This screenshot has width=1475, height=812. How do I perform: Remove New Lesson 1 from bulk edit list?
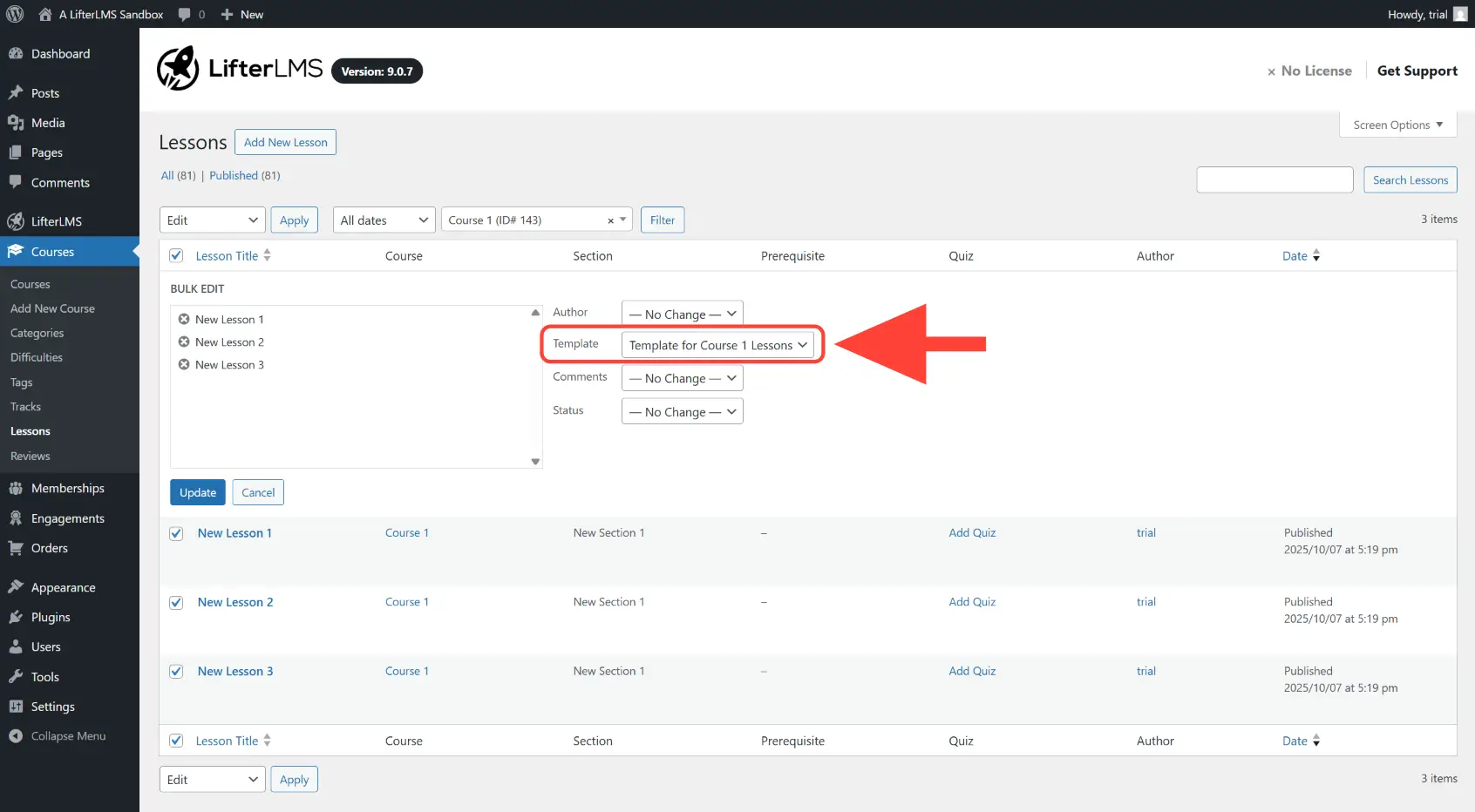[x=184, y=319]
